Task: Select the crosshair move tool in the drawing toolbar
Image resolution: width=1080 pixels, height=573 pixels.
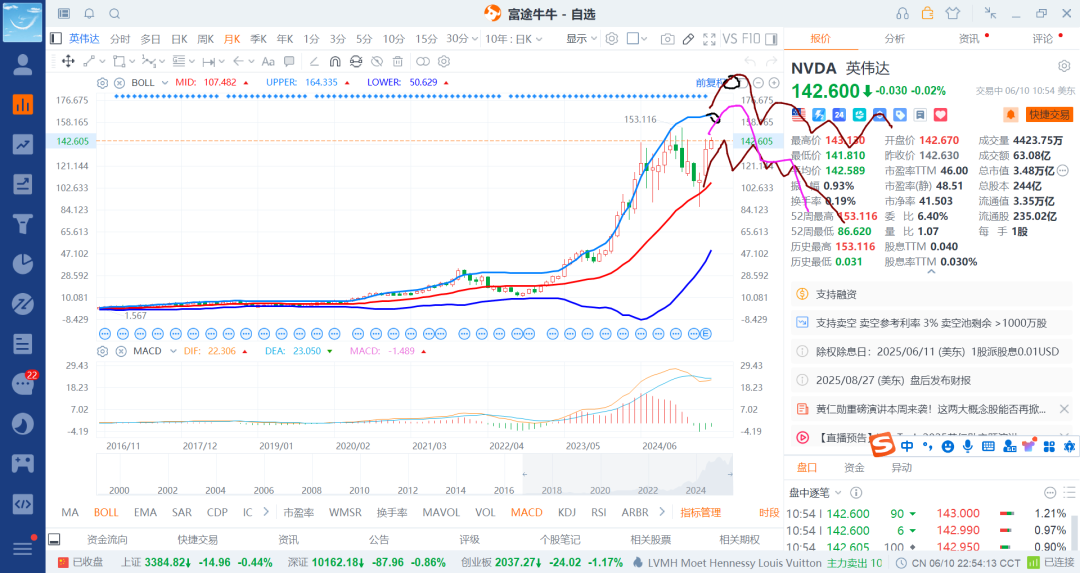Action: point(68,61)
